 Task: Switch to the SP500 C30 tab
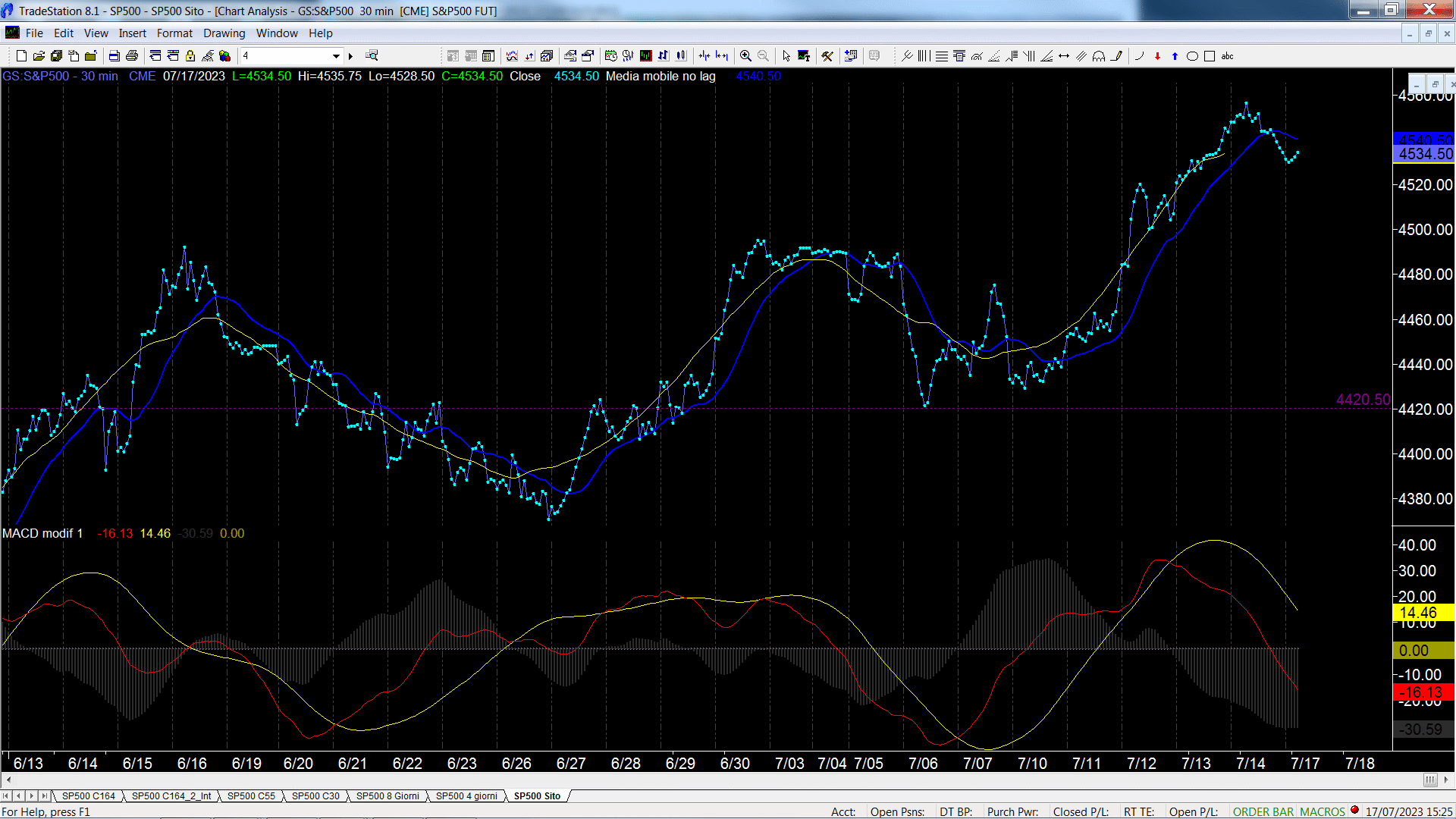pos(315,795)
